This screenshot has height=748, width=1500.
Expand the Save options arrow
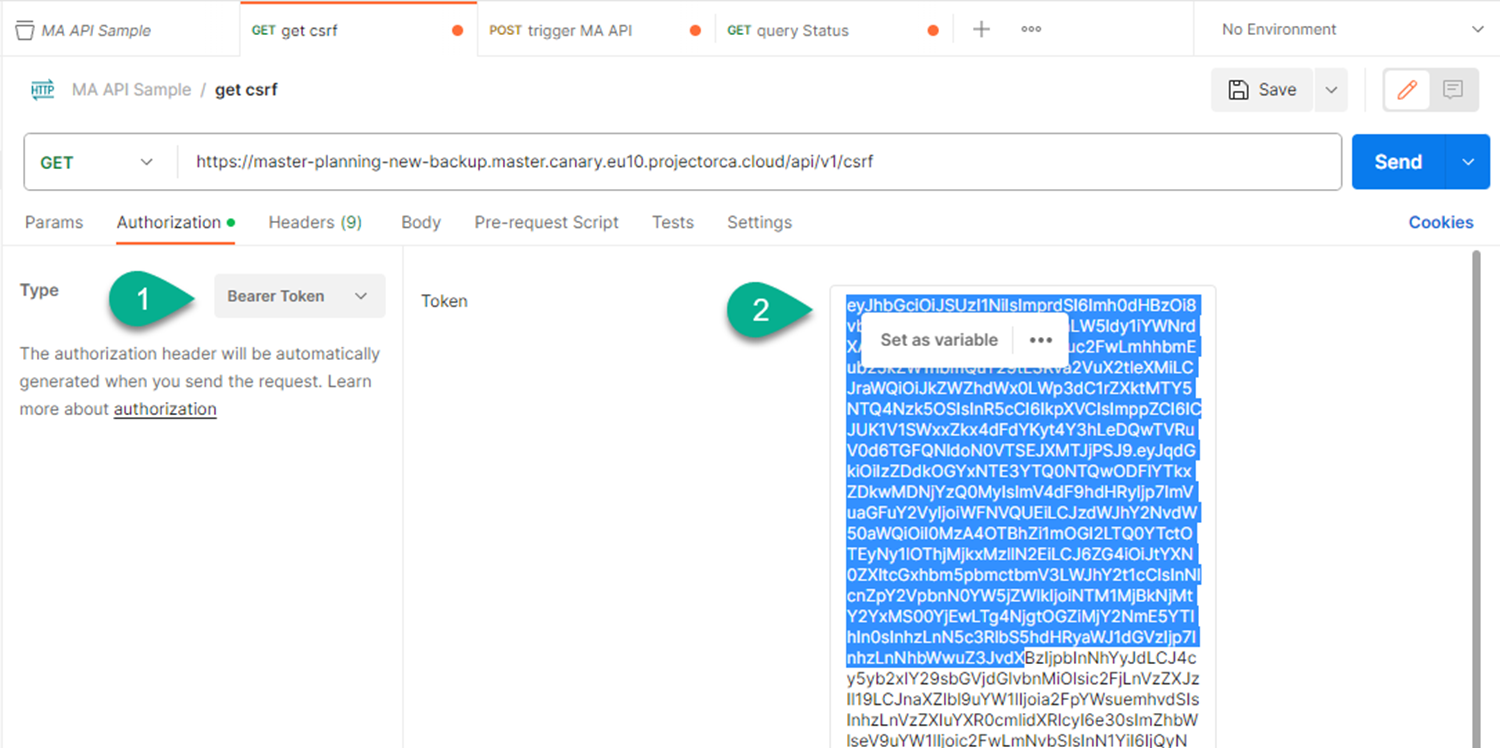1331,90
